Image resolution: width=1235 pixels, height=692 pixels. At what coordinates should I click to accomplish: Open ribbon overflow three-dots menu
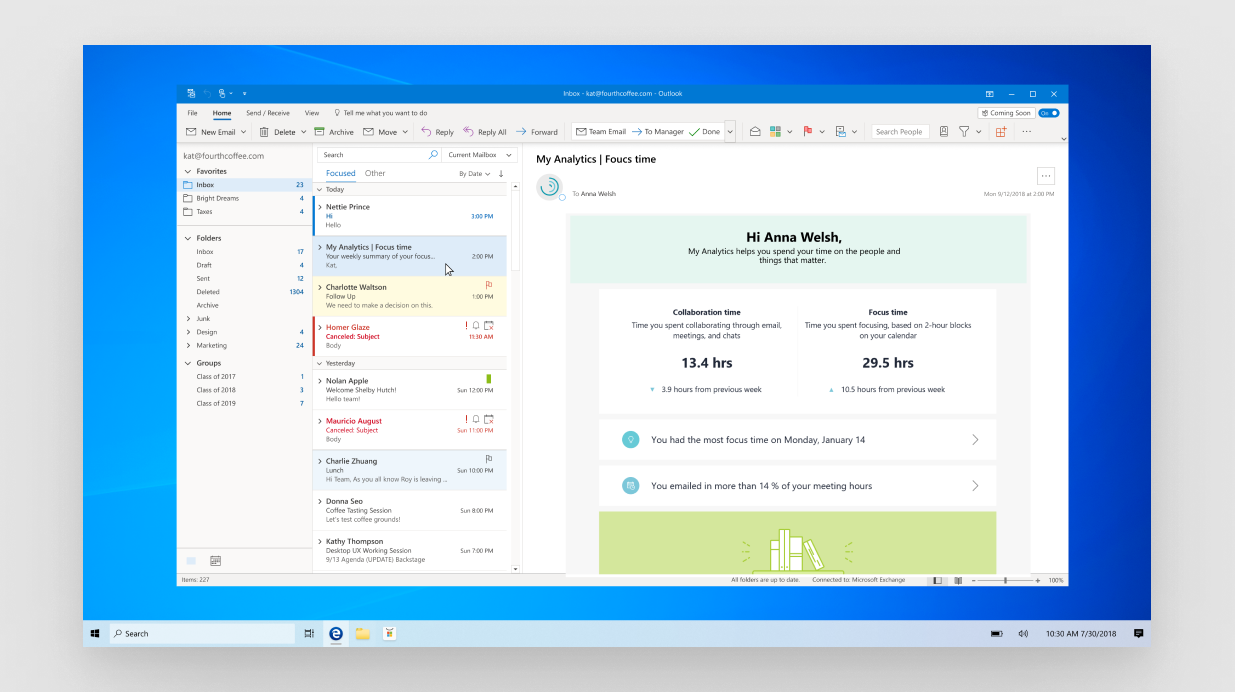point(1026,132)
